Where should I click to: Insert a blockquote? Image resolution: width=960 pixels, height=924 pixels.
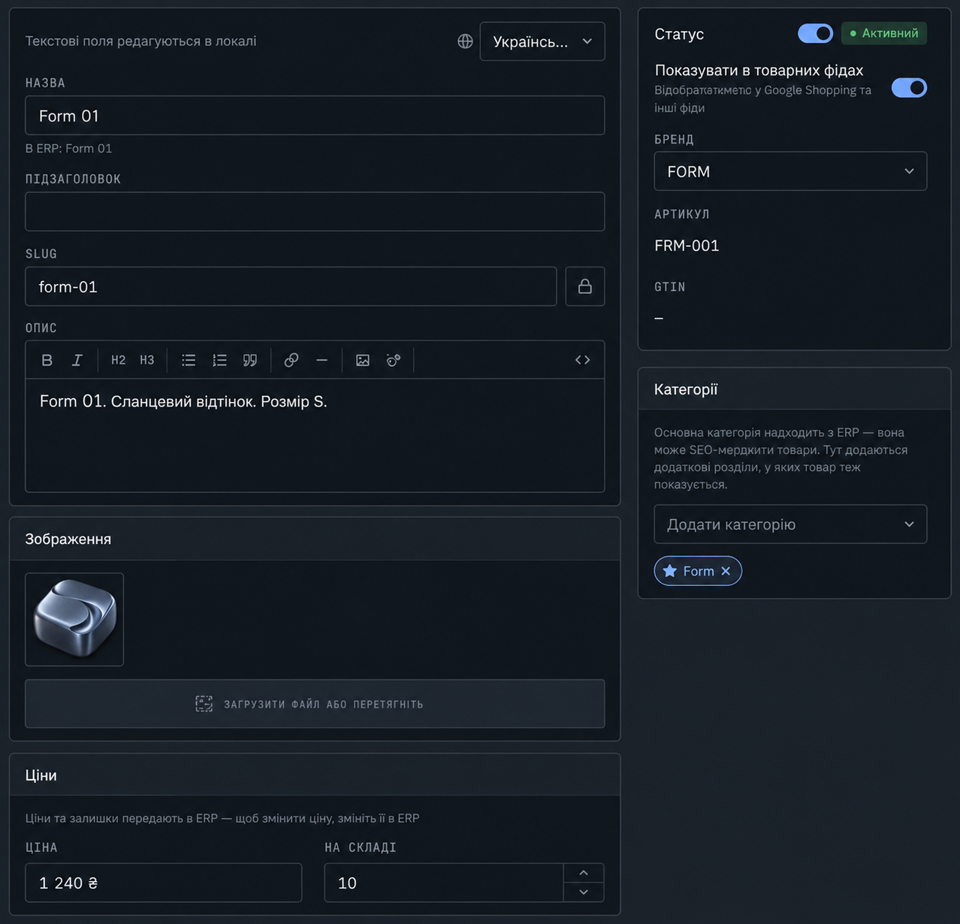click(x=250, y=360)
